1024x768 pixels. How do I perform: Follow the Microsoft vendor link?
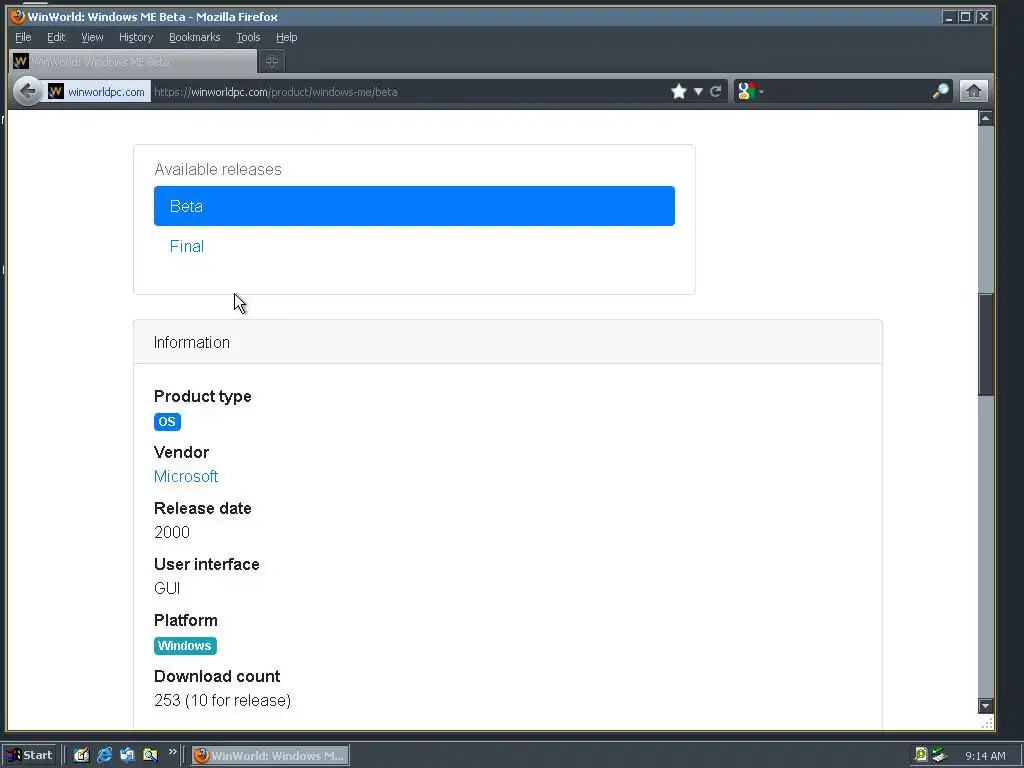pos(185,476)
